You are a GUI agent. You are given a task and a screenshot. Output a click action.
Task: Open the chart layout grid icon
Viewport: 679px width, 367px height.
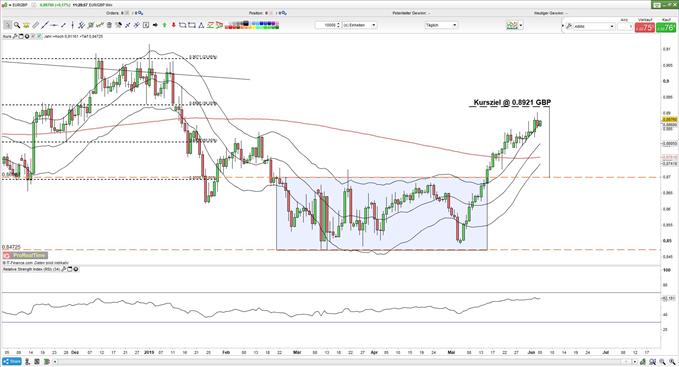pyautogui.click(x=512, y=25)
